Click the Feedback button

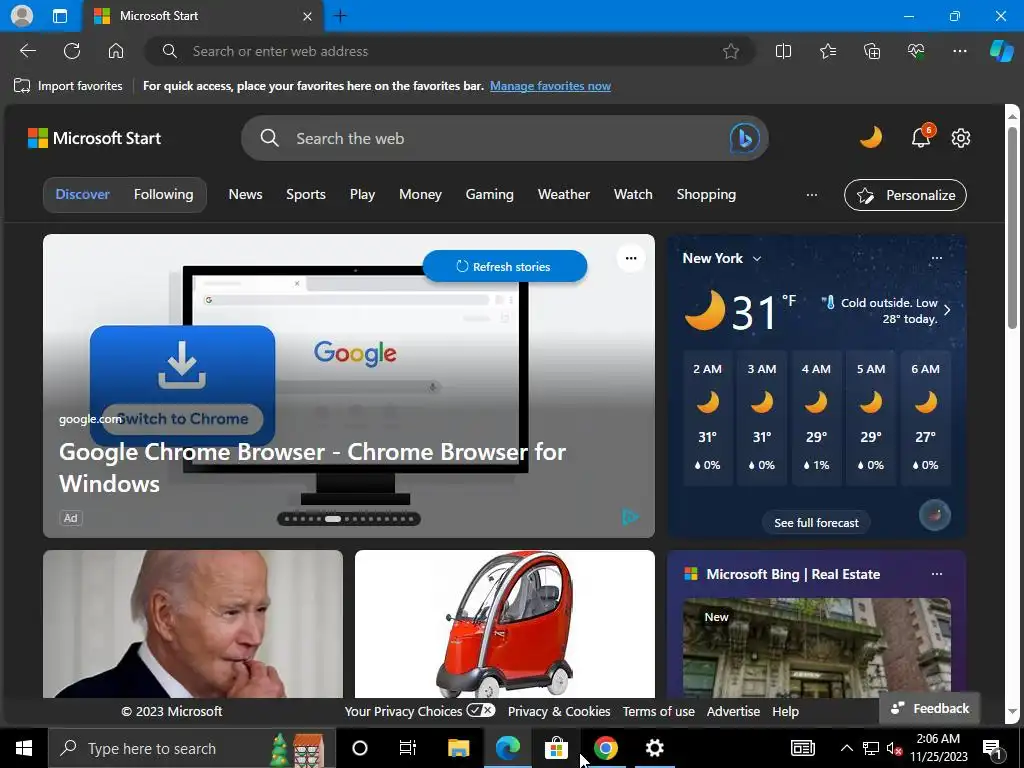pos(930,708)
